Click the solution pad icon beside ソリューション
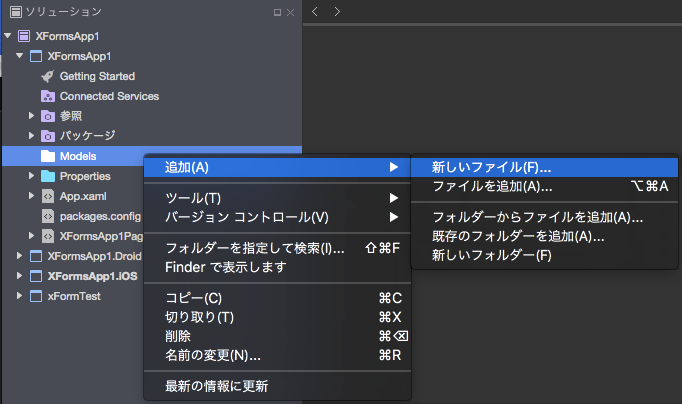Image resolution: width=682 pixels, height=404 pixels. [x=16, y=12]
